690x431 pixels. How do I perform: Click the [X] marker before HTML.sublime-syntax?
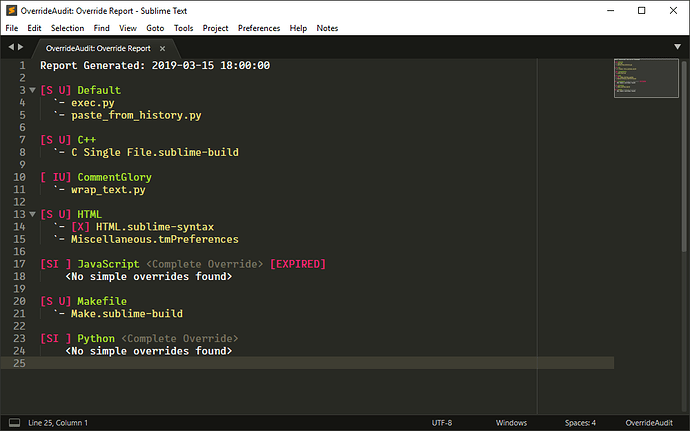pyautogui.click(x=81, y=227)
